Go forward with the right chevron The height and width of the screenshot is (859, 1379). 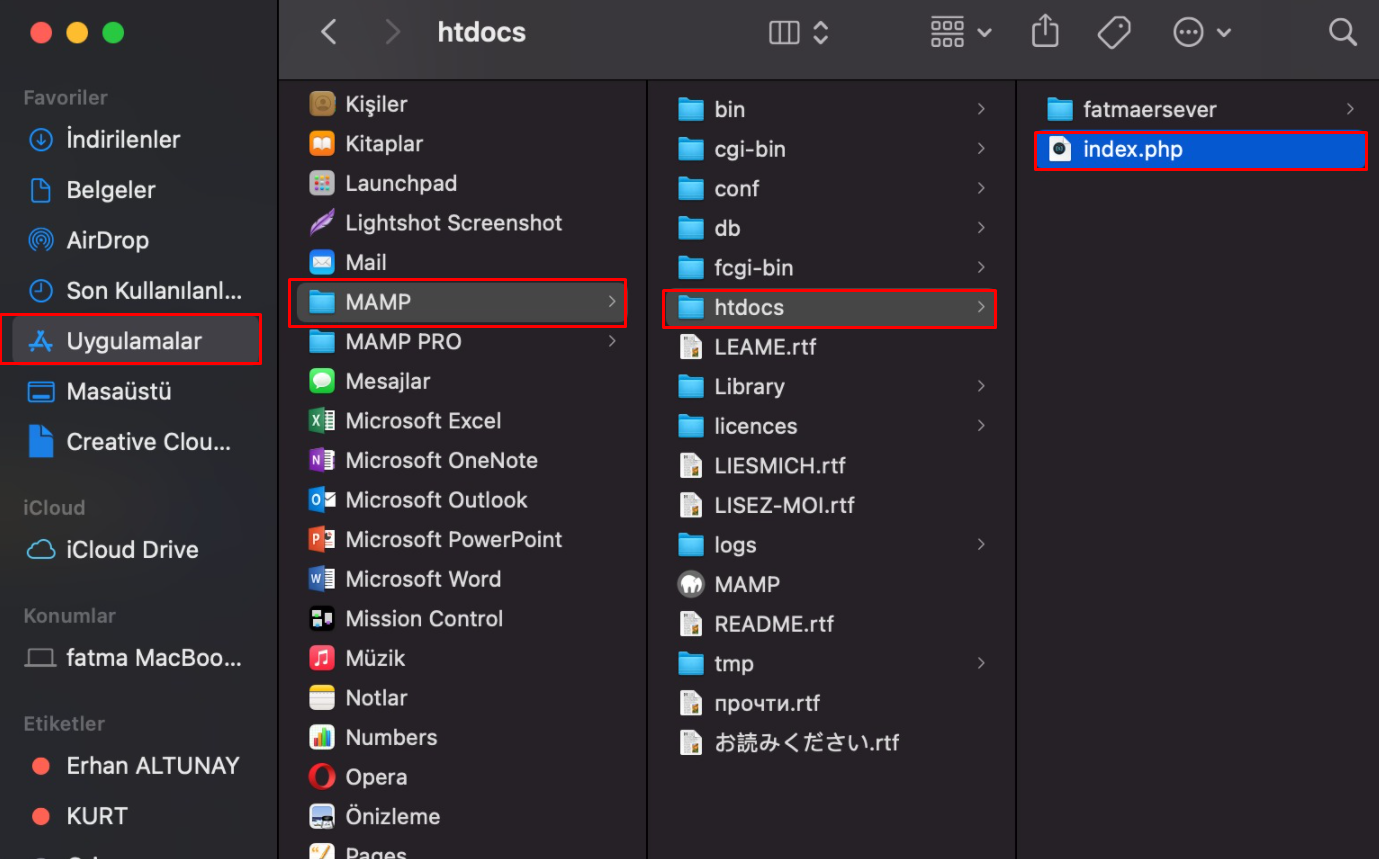click(x=393, y=32)
